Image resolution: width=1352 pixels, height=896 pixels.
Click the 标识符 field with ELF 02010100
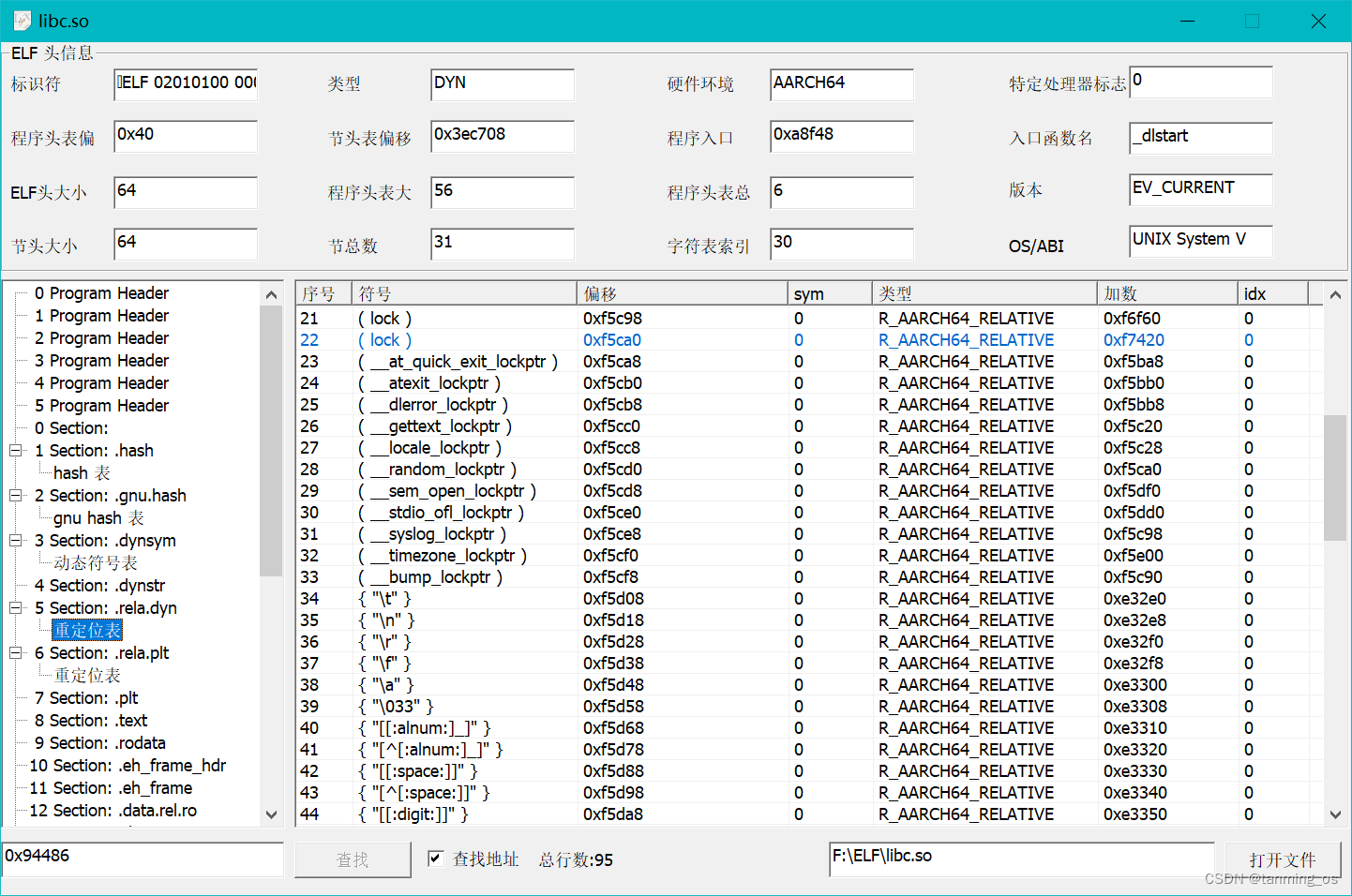pos(186,84)
